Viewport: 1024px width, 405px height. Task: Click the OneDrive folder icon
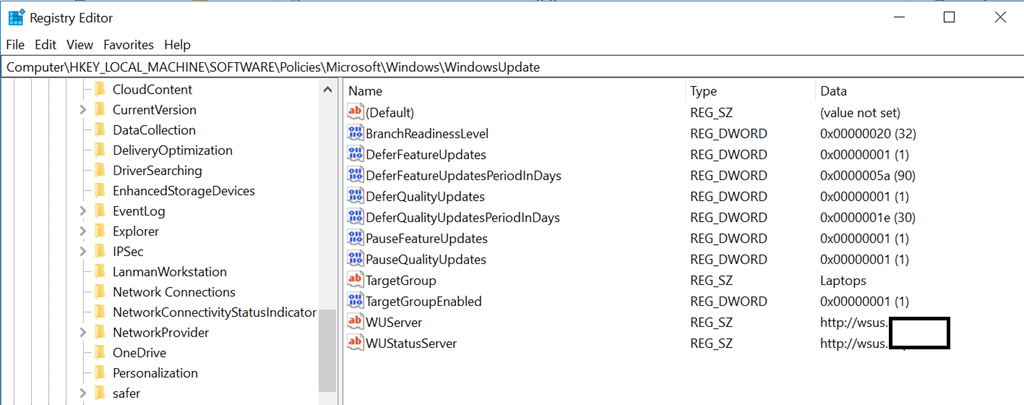pos(100,353)
